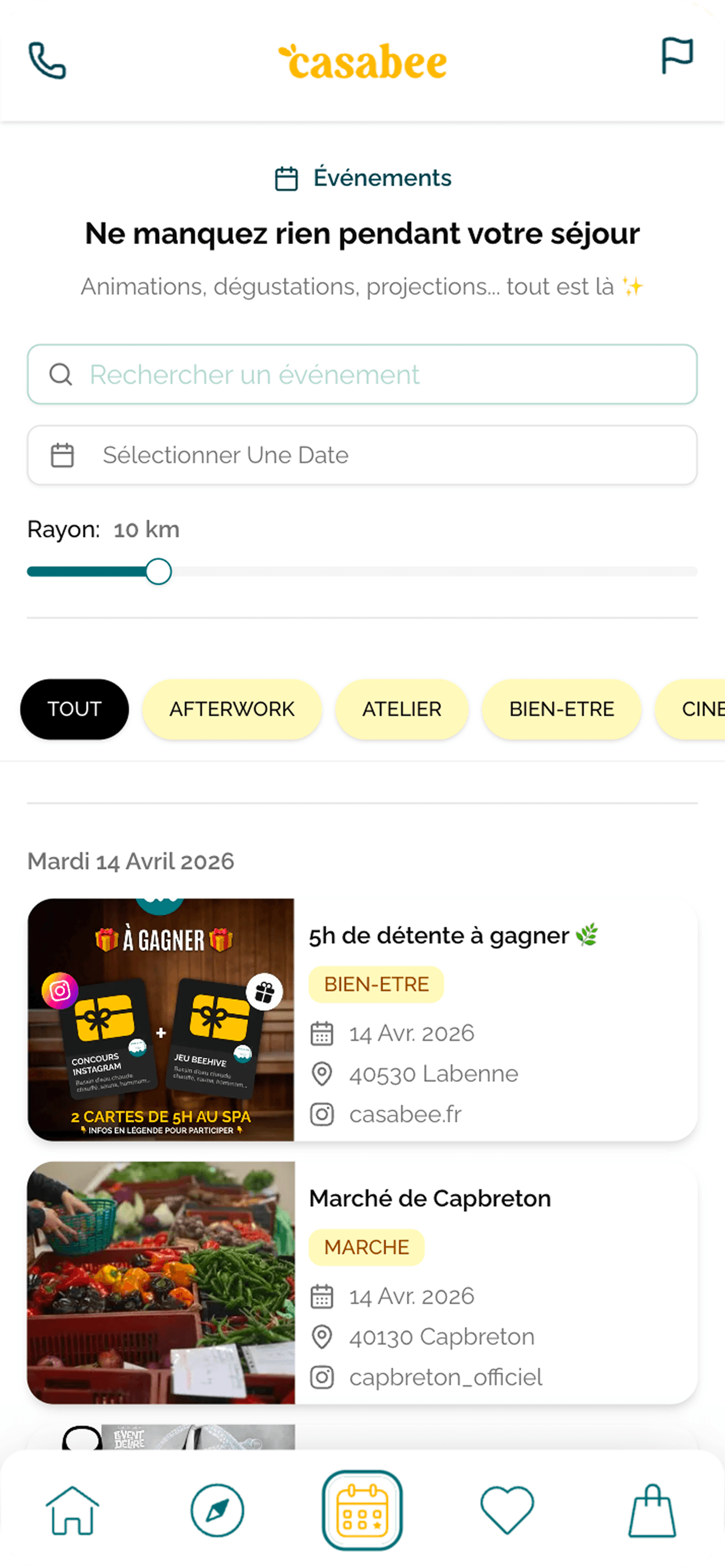
Task: Open the Sélectionner Une Date picker
Action: coord(362,455)
